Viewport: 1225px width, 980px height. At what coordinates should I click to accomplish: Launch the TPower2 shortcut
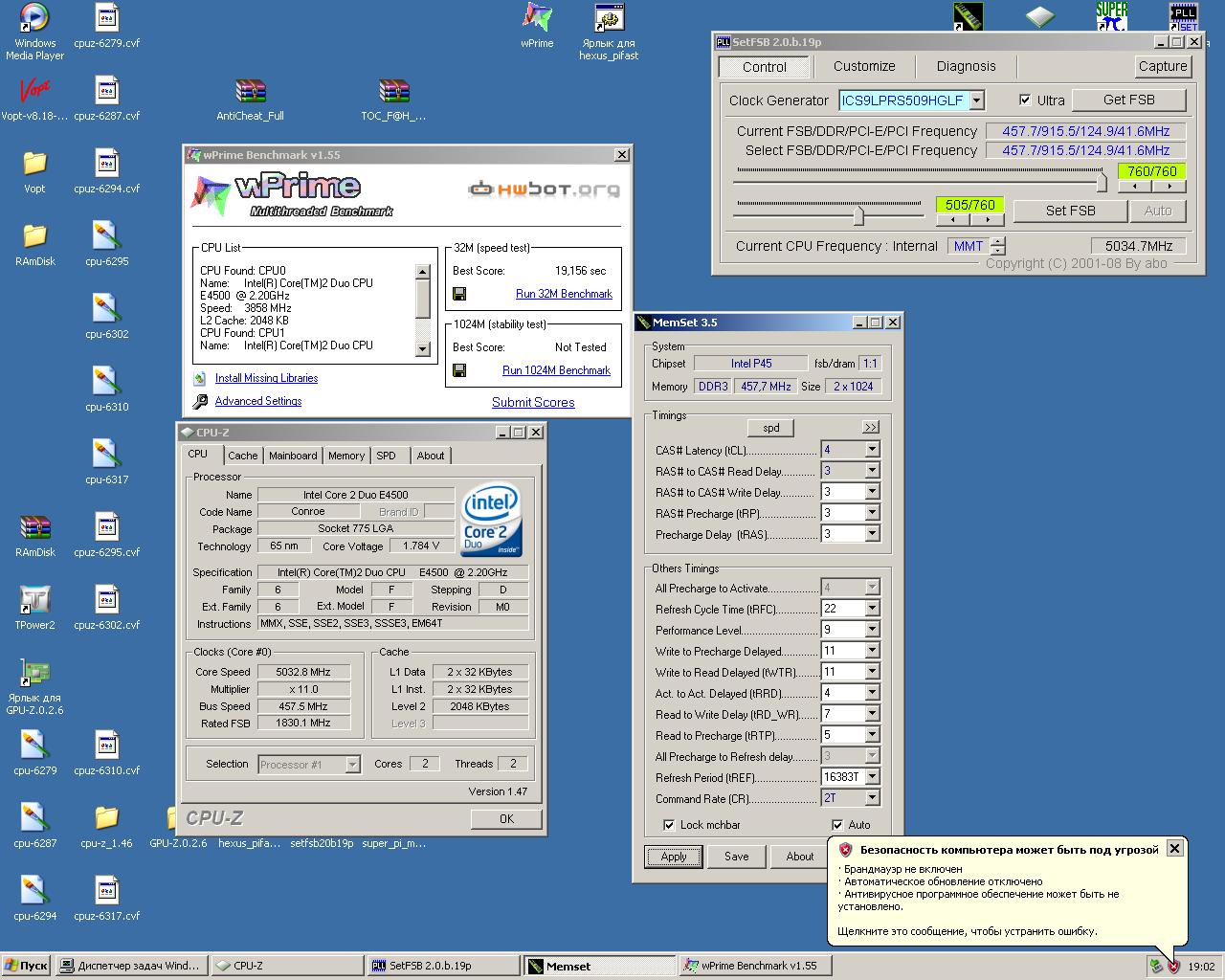(x=34, y=599)
